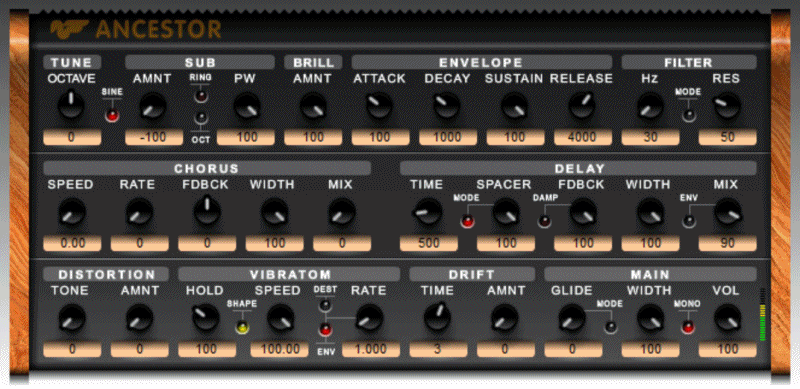Screen dimensions: 800x389
Task: Click the Filter RES value field 50
Action: (728, 137)
